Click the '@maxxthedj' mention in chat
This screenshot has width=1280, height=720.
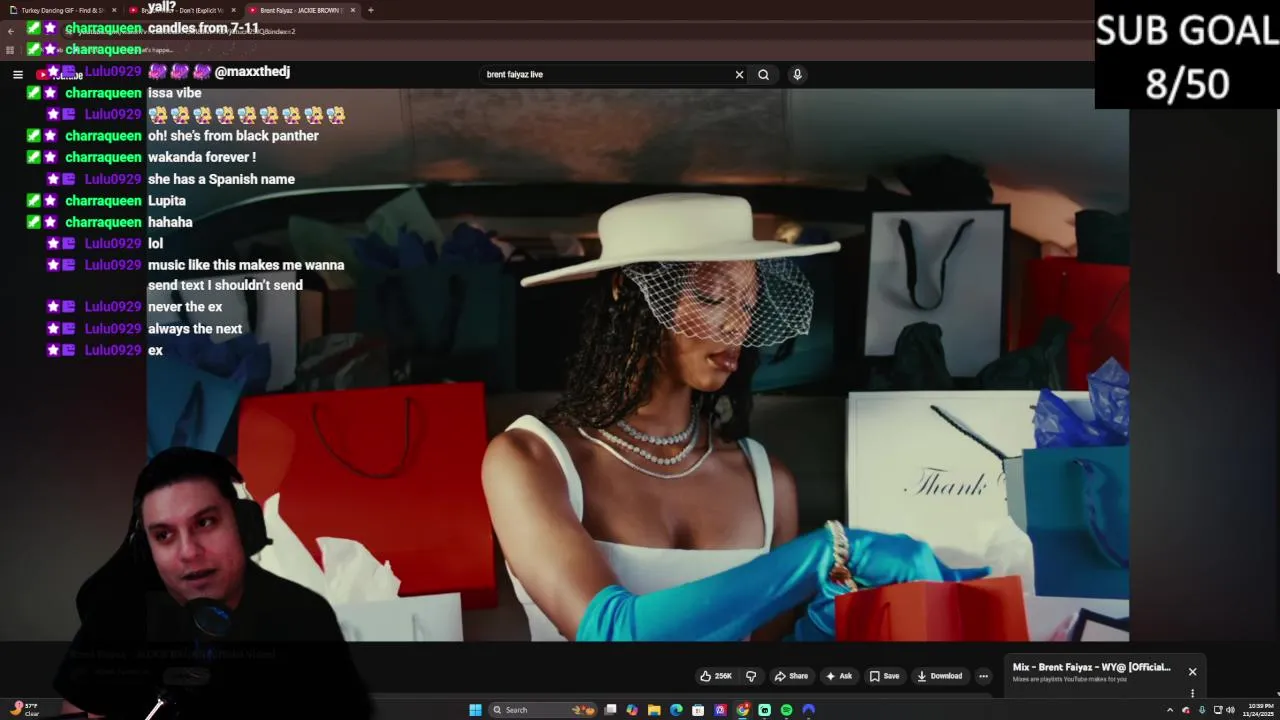(252, 72)
